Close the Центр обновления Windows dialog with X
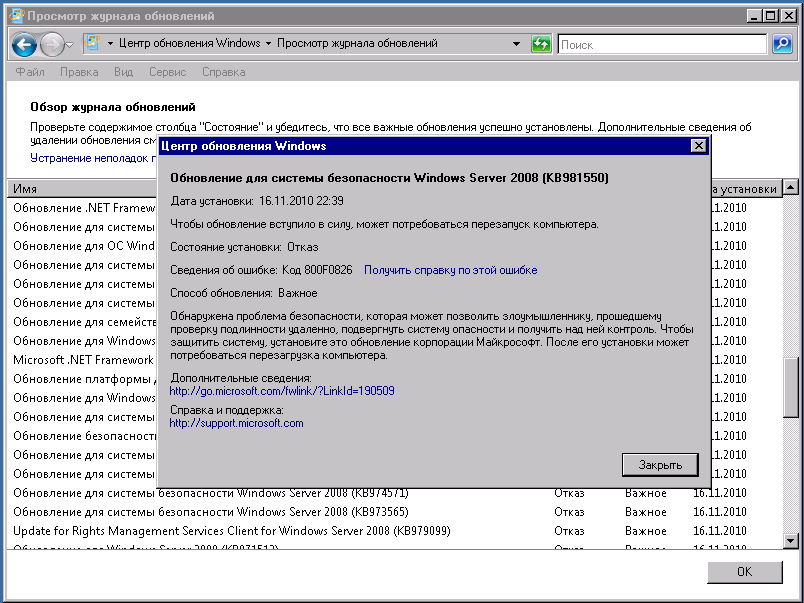This screenshot has width=804, height=603. click(699, 146)
